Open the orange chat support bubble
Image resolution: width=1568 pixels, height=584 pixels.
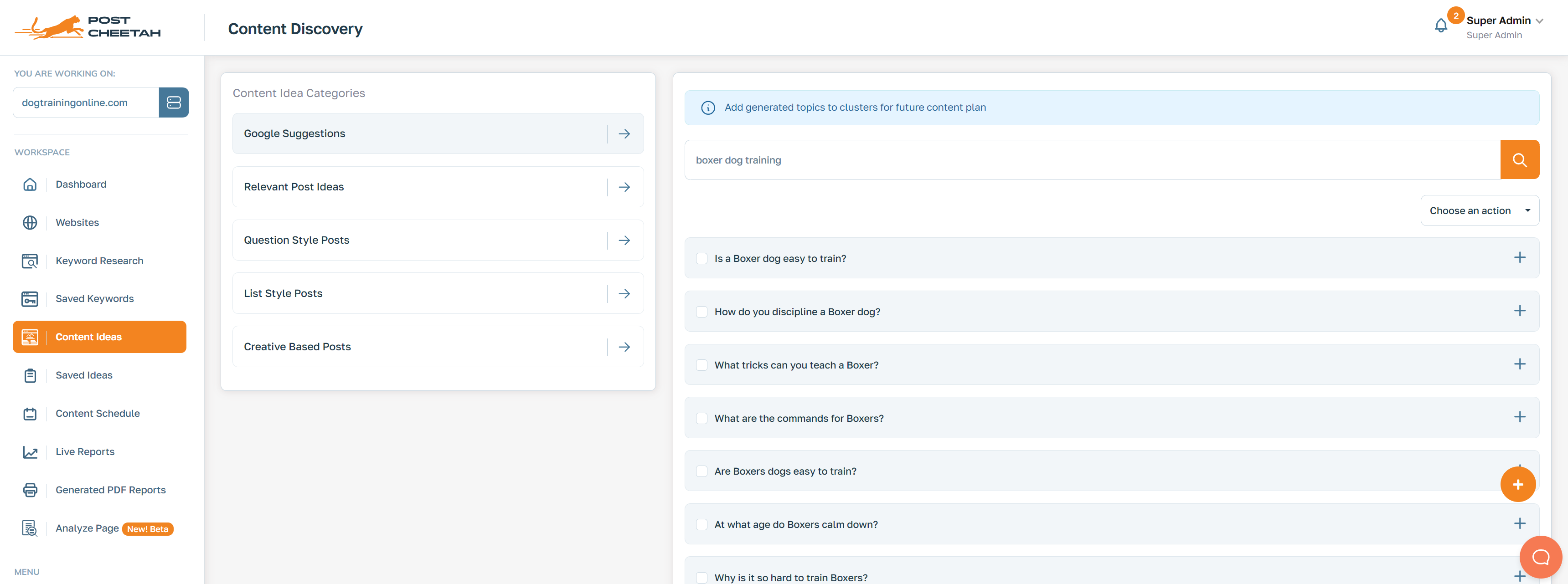point(1540,557)
